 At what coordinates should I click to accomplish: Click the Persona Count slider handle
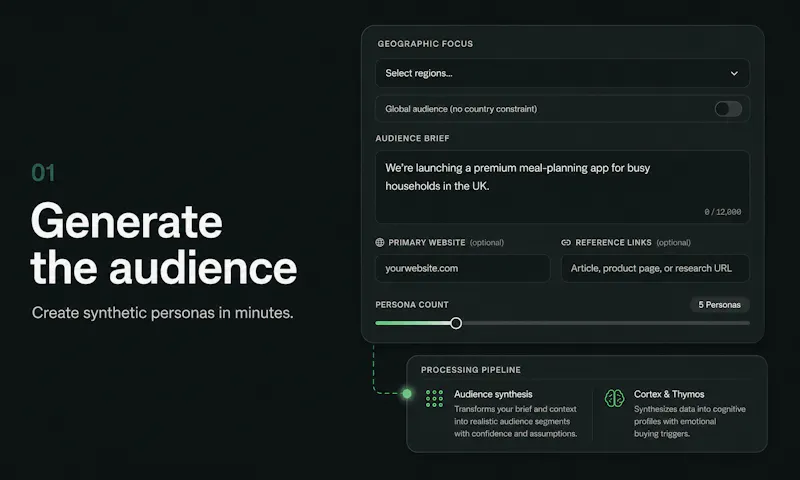pos(456,323)
